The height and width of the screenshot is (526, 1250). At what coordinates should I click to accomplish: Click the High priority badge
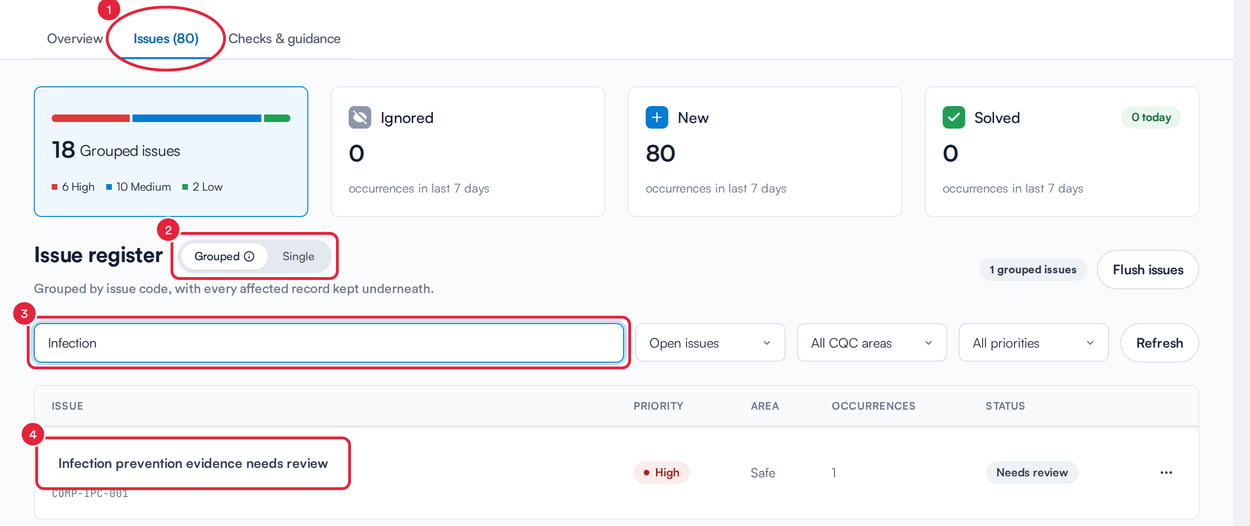(x=661, y=472)
